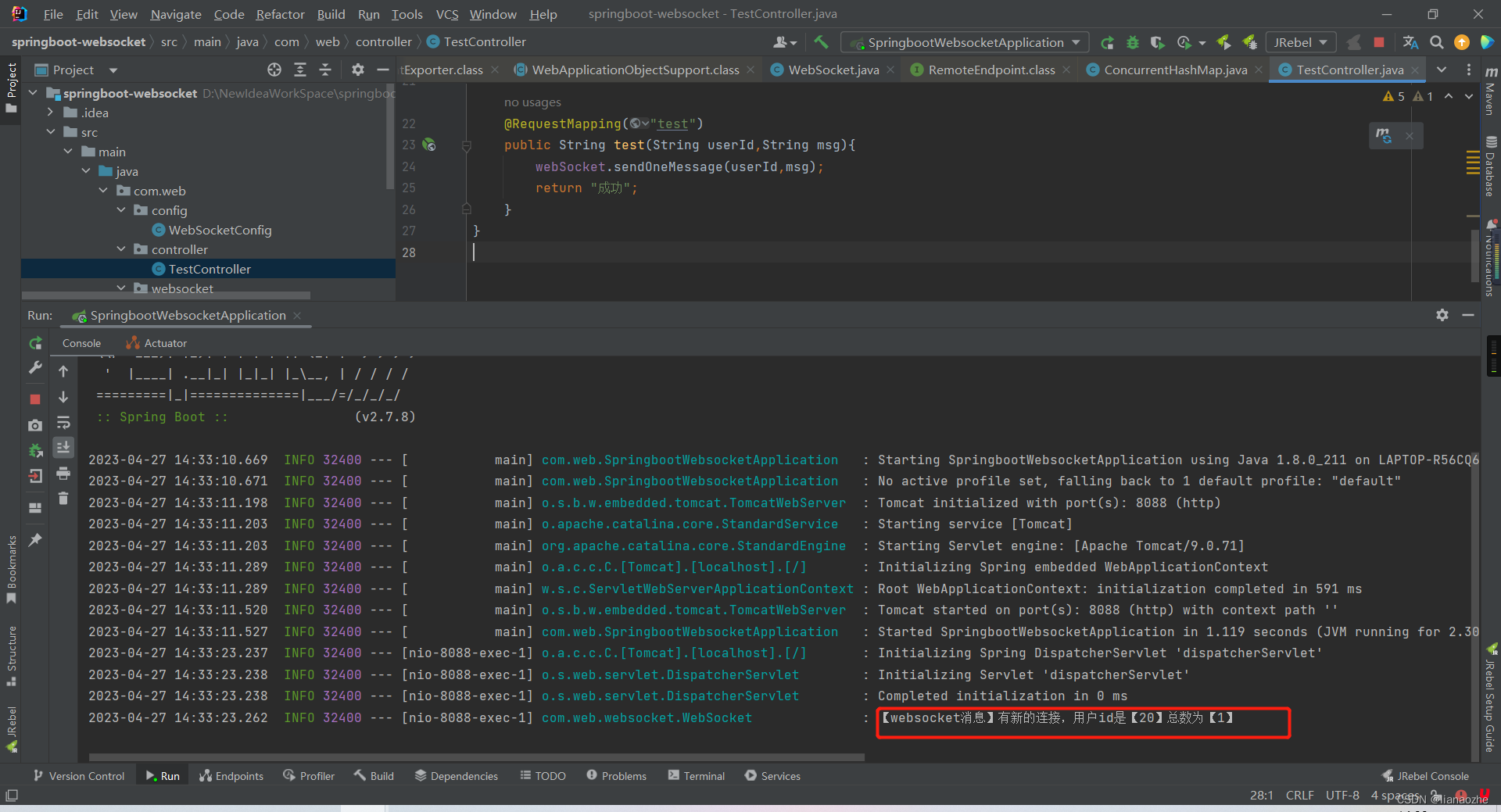
Task: Toggle Soft-Wrap in the console toolbar
Action: (63, 423)
